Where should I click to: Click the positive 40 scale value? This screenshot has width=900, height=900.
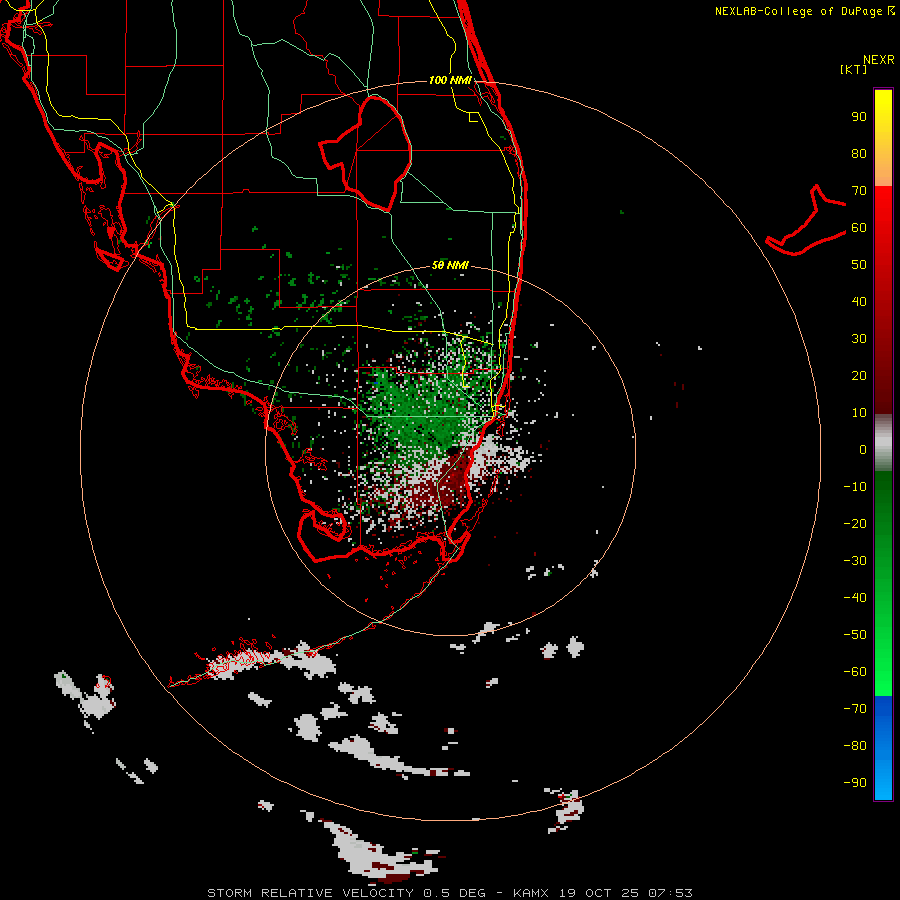[x=859, y=302]
